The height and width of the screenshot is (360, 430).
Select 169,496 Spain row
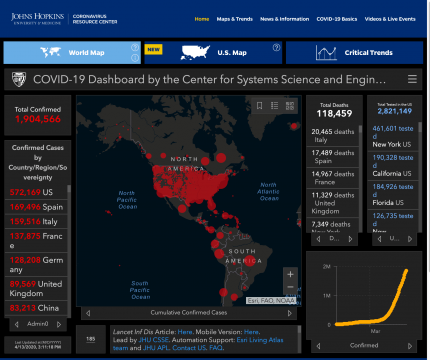coord(36,207)
